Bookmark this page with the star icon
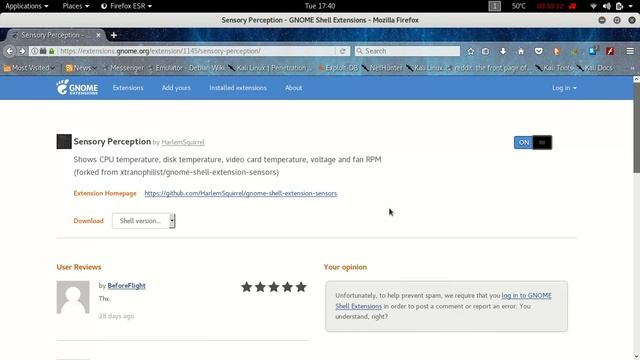The height and width of the screenshot is (360, 640). 471,51
